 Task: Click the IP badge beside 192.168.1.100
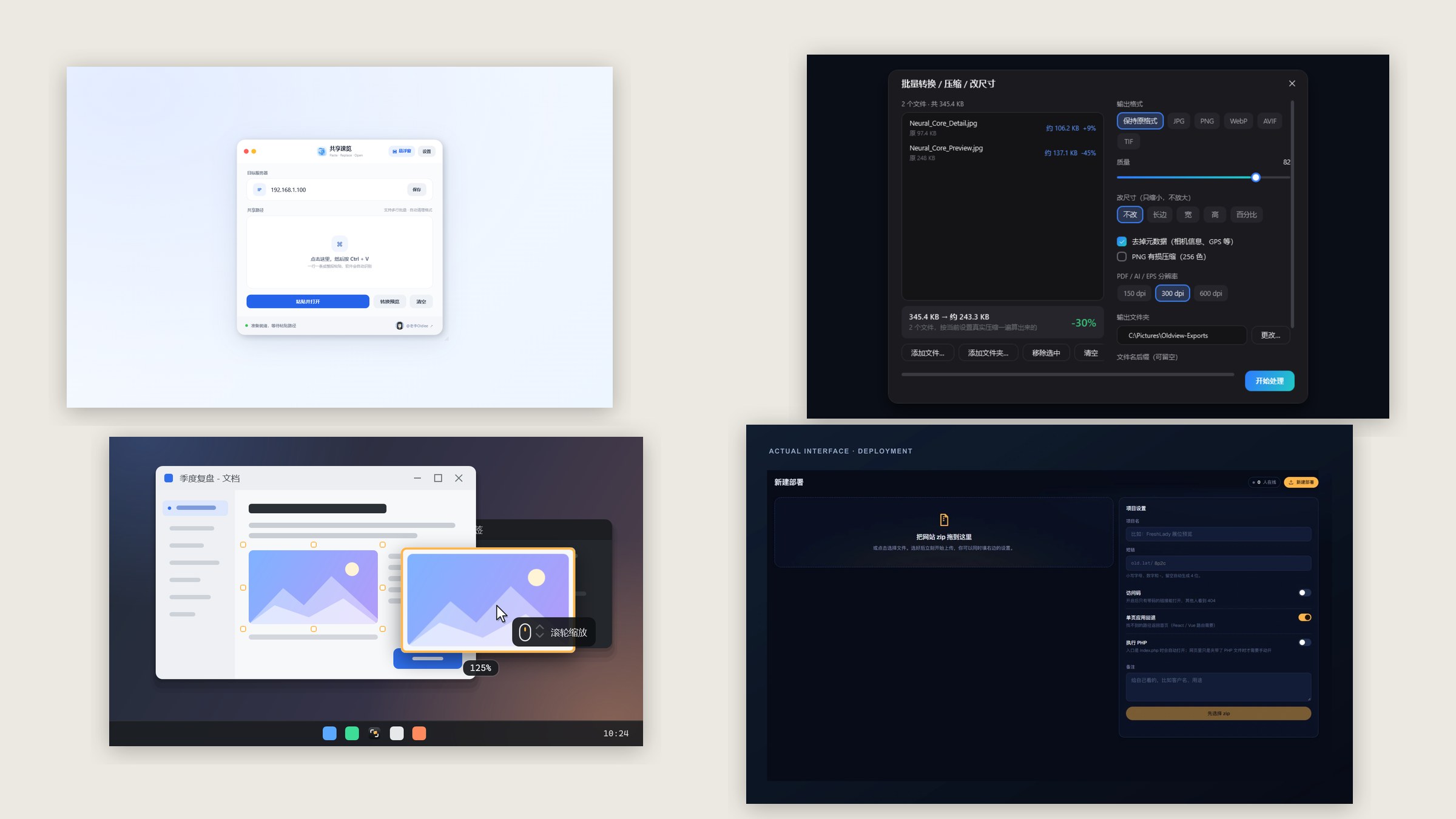pos(259,190)
